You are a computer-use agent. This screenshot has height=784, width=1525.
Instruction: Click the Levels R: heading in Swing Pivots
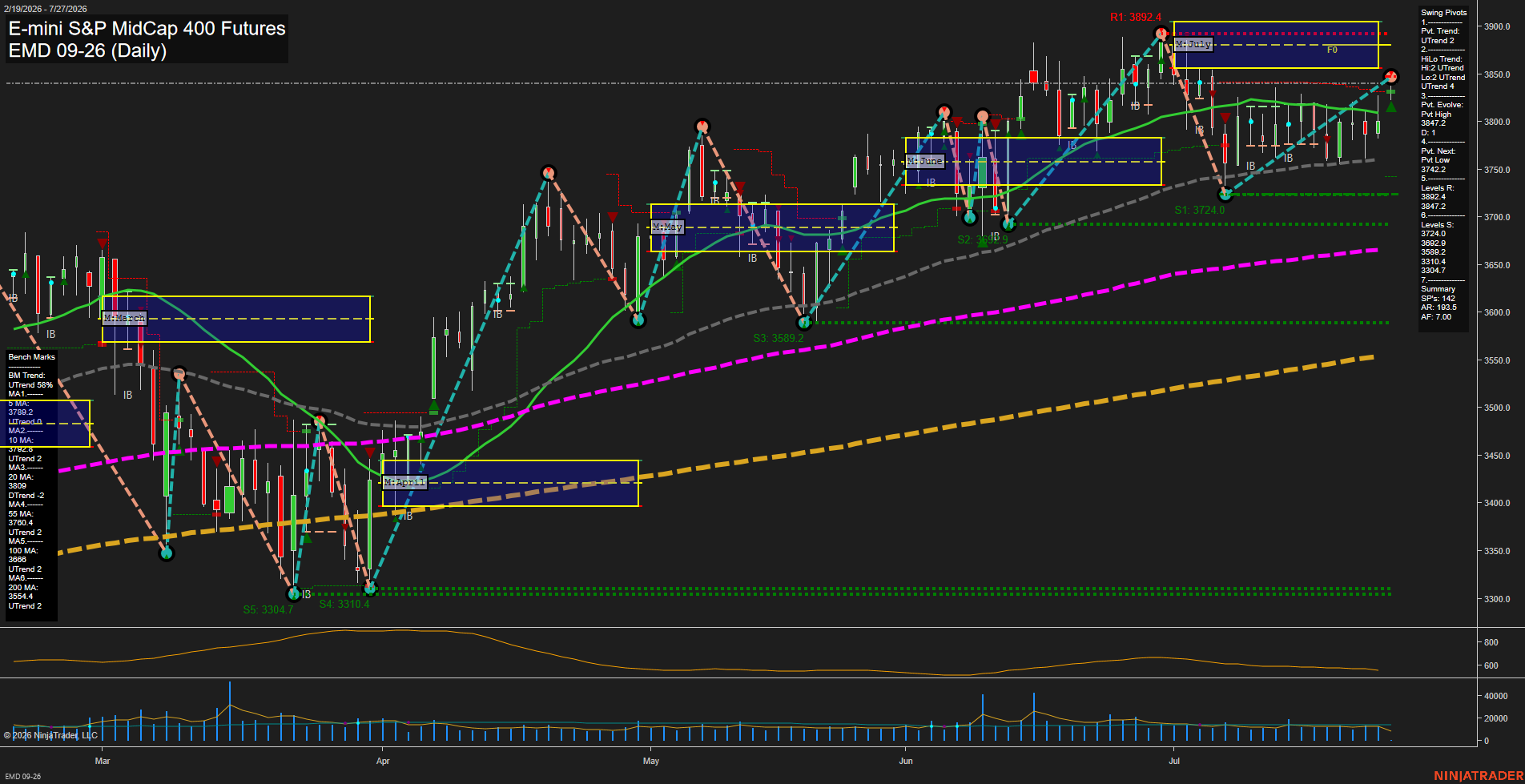(x=1438, y=188)
